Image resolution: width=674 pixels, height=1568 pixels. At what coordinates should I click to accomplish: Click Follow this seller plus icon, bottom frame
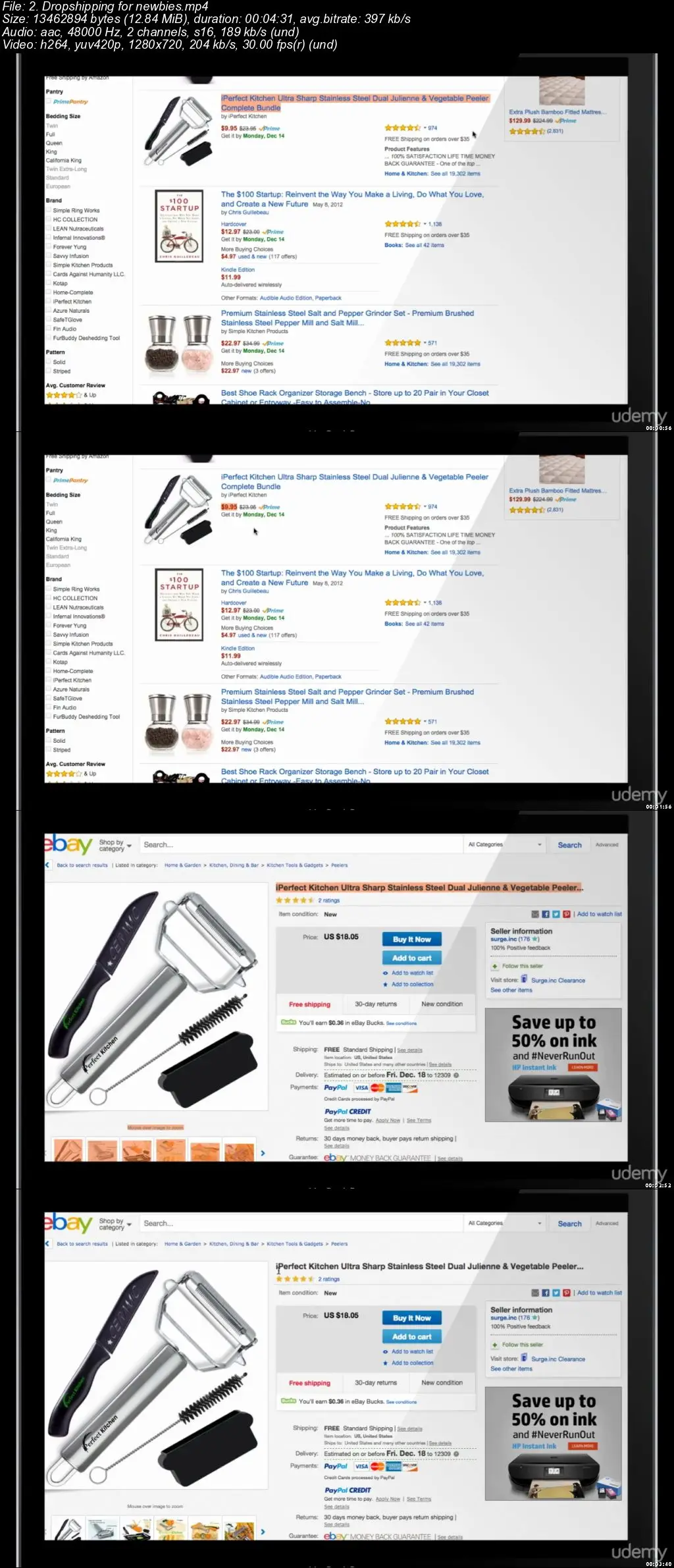click(495, 1345)
